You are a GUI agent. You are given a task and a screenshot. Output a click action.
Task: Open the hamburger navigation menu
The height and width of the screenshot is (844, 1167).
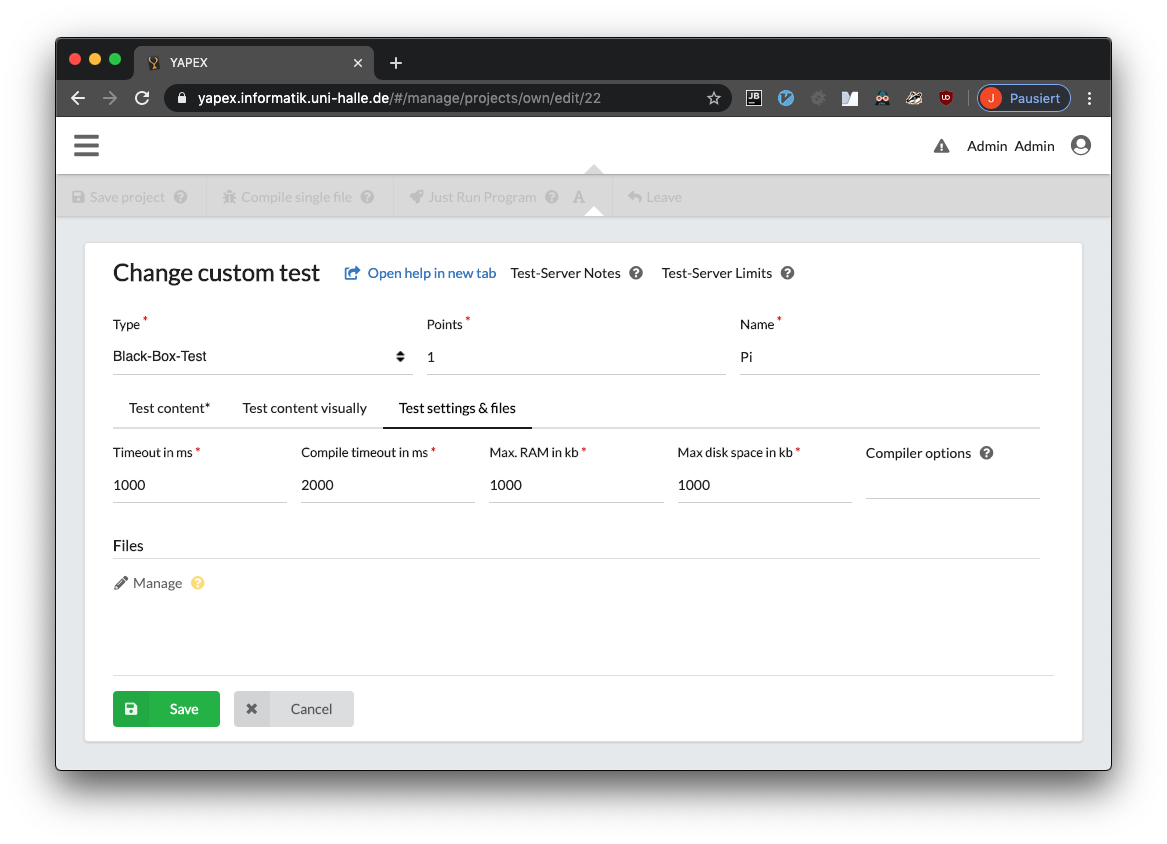[x=86, y=146]
